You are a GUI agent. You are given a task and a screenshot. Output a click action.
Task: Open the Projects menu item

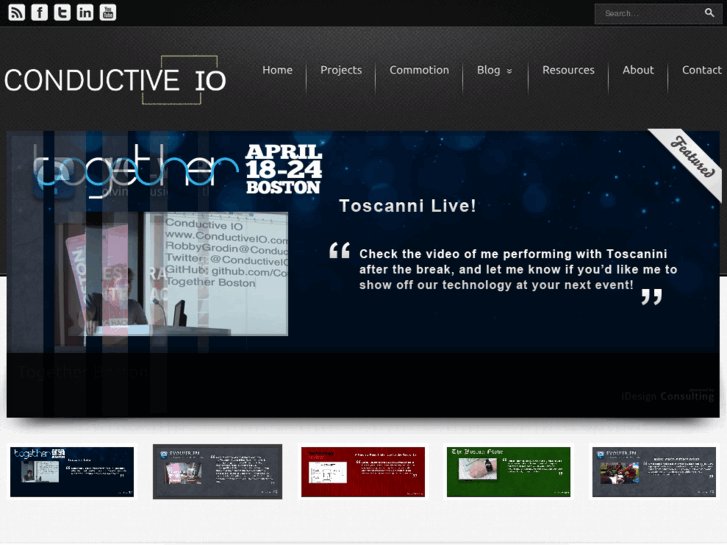pos(341,70)
